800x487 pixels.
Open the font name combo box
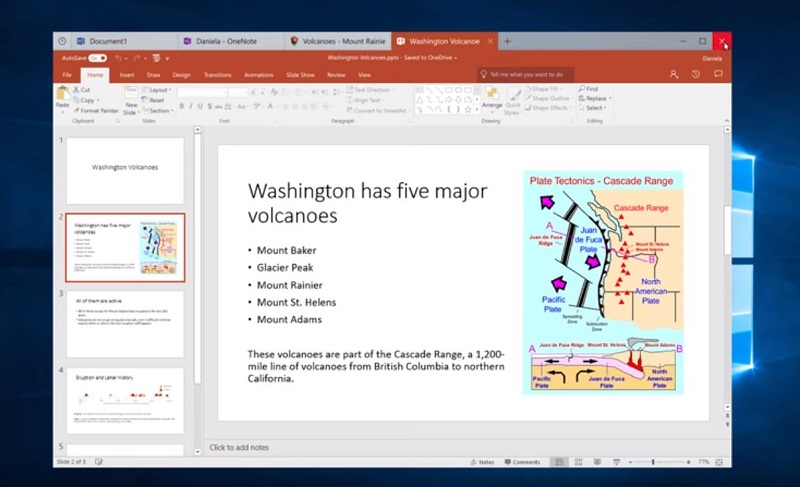point(203,92)
